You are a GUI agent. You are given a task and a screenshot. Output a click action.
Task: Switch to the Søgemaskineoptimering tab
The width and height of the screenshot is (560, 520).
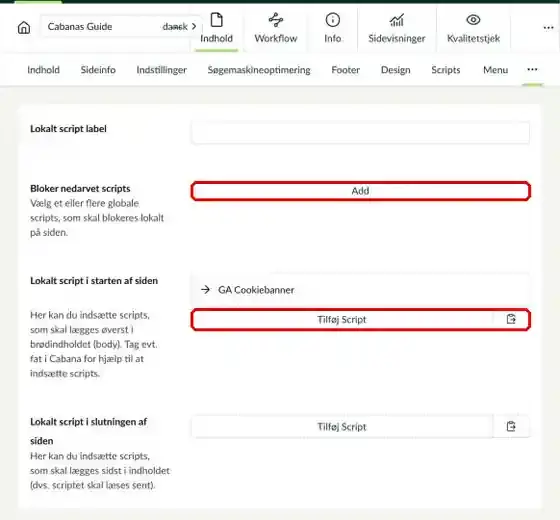[x=259, y=70]
